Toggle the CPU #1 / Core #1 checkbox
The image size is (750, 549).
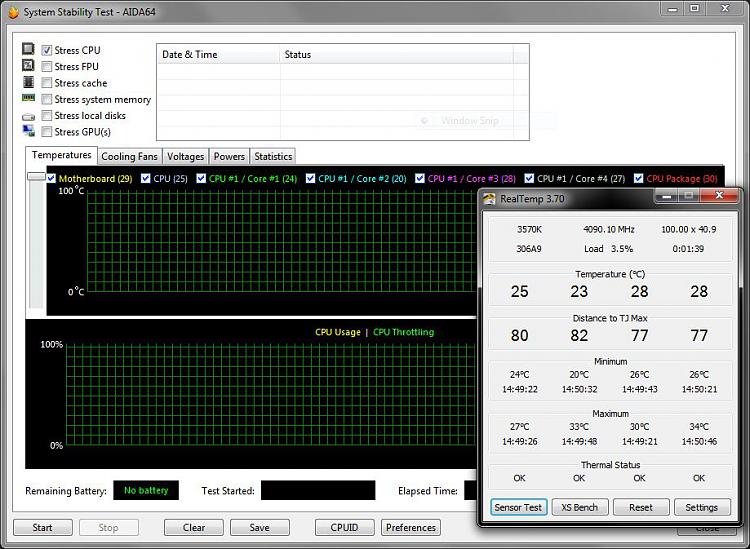(x=201, y=178)
